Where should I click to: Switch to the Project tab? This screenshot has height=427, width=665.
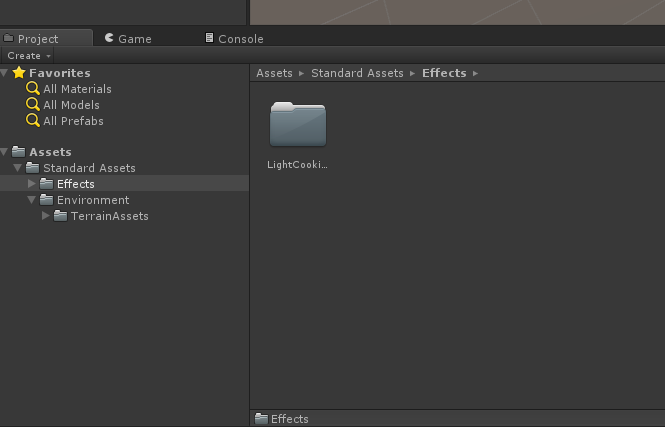click(46, 38)
